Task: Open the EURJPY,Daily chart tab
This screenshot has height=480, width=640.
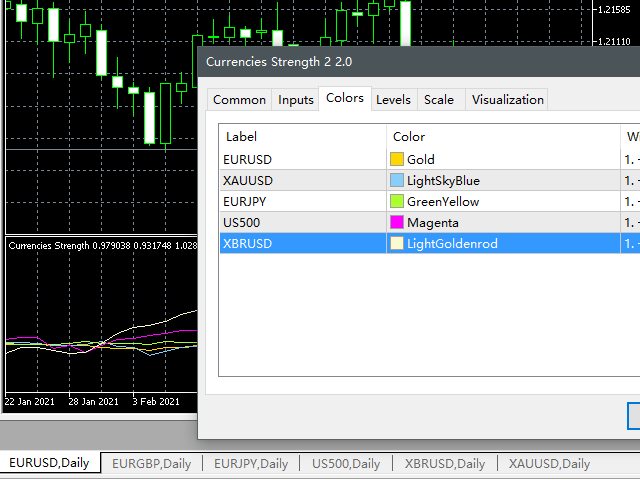Action: pos(251,463)
